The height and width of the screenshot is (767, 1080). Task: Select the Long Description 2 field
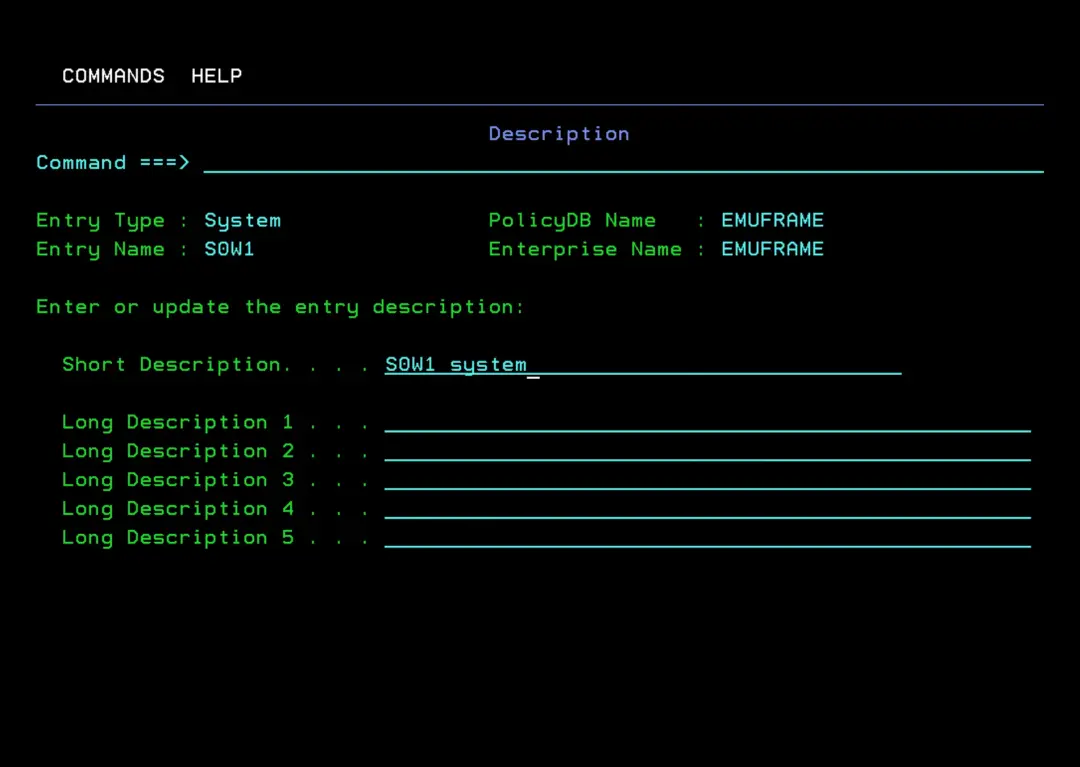707,451
